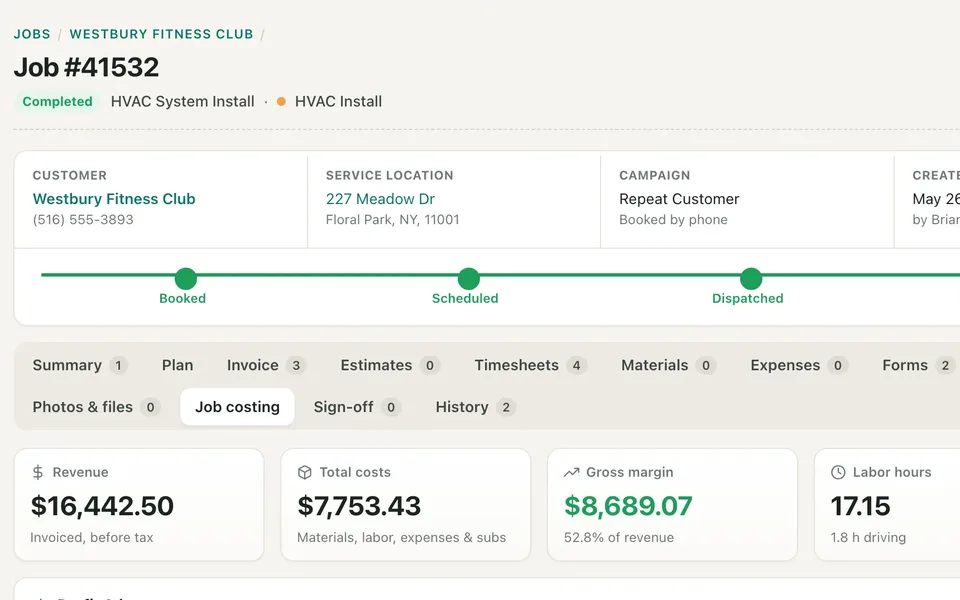This screenshot has width=960, height=600.
Task: Click the $7,753.43 total costs value
Action: click(x=359, y=506)
